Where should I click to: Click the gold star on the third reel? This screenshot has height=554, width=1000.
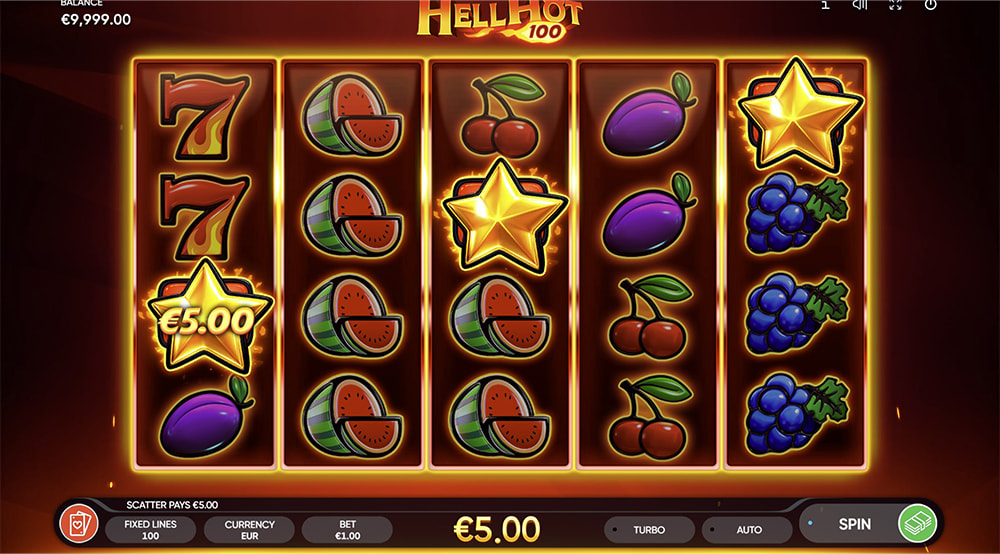click(x=504, y=217)
